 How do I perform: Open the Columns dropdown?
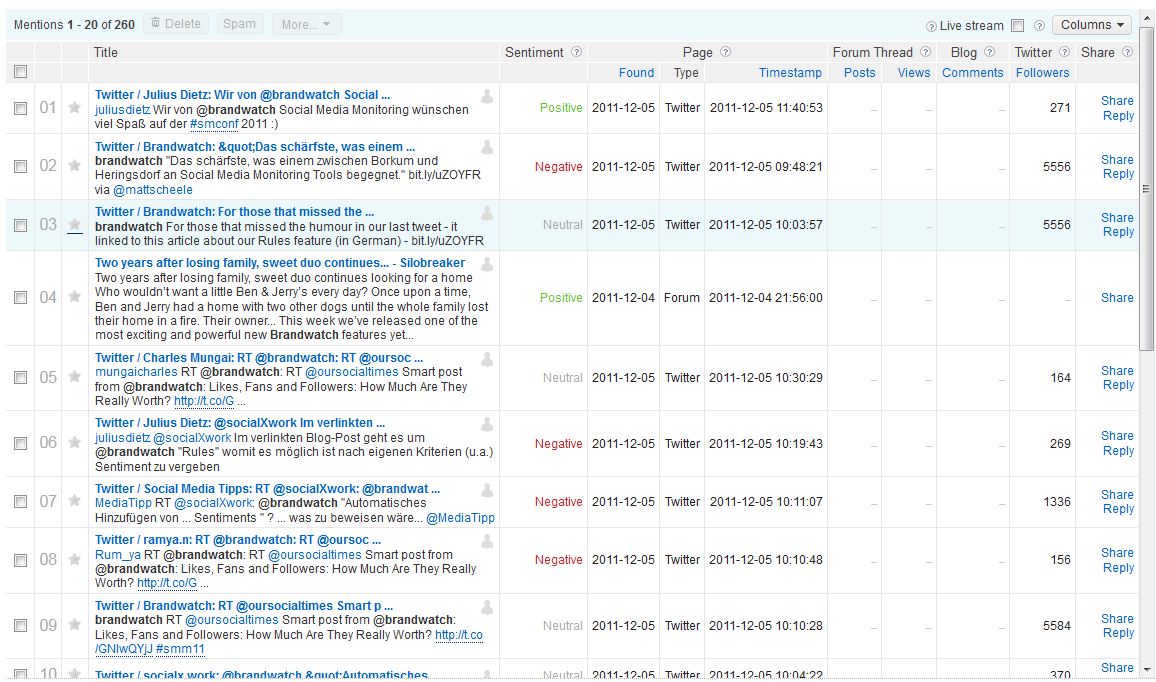1091,25
